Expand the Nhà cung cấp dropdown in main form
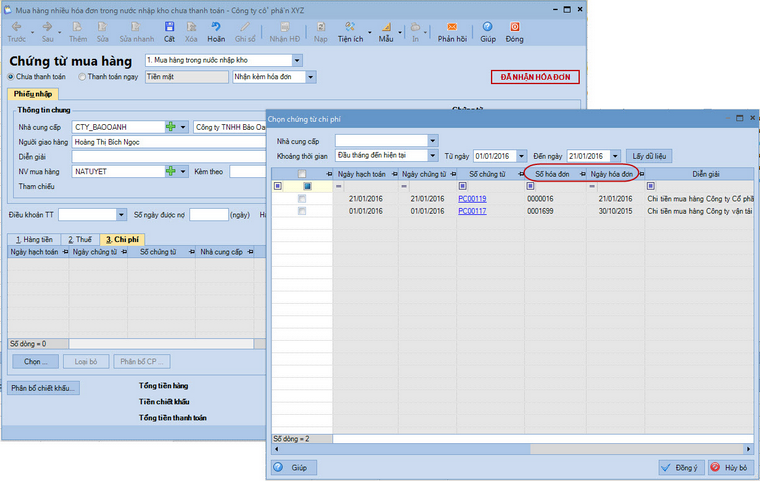 [183, 127]
